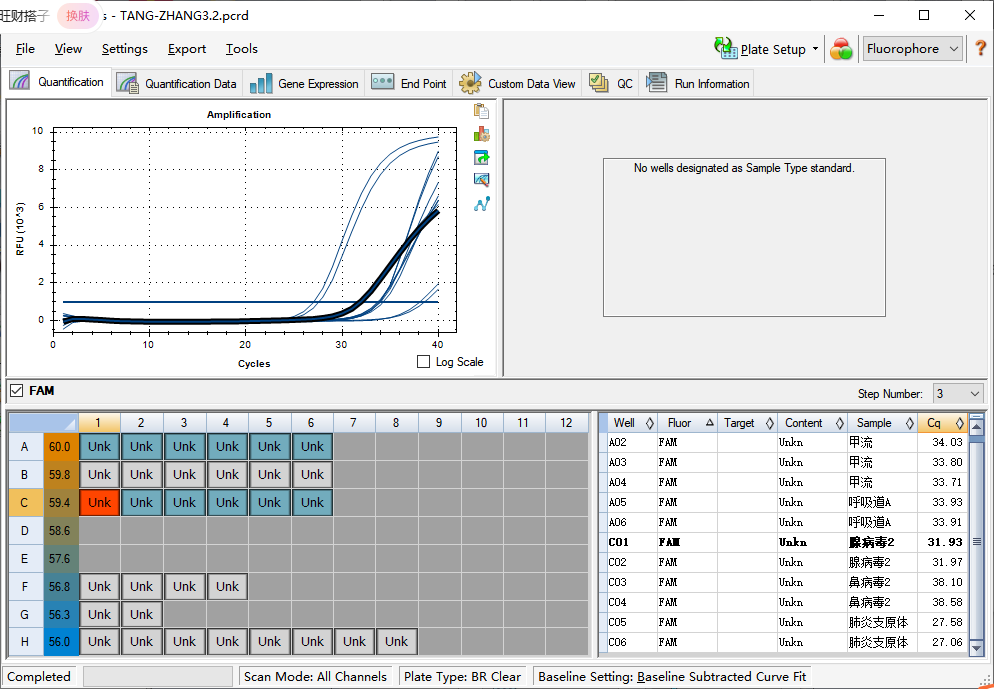Click the chart zoom magnifier icon

481,180
